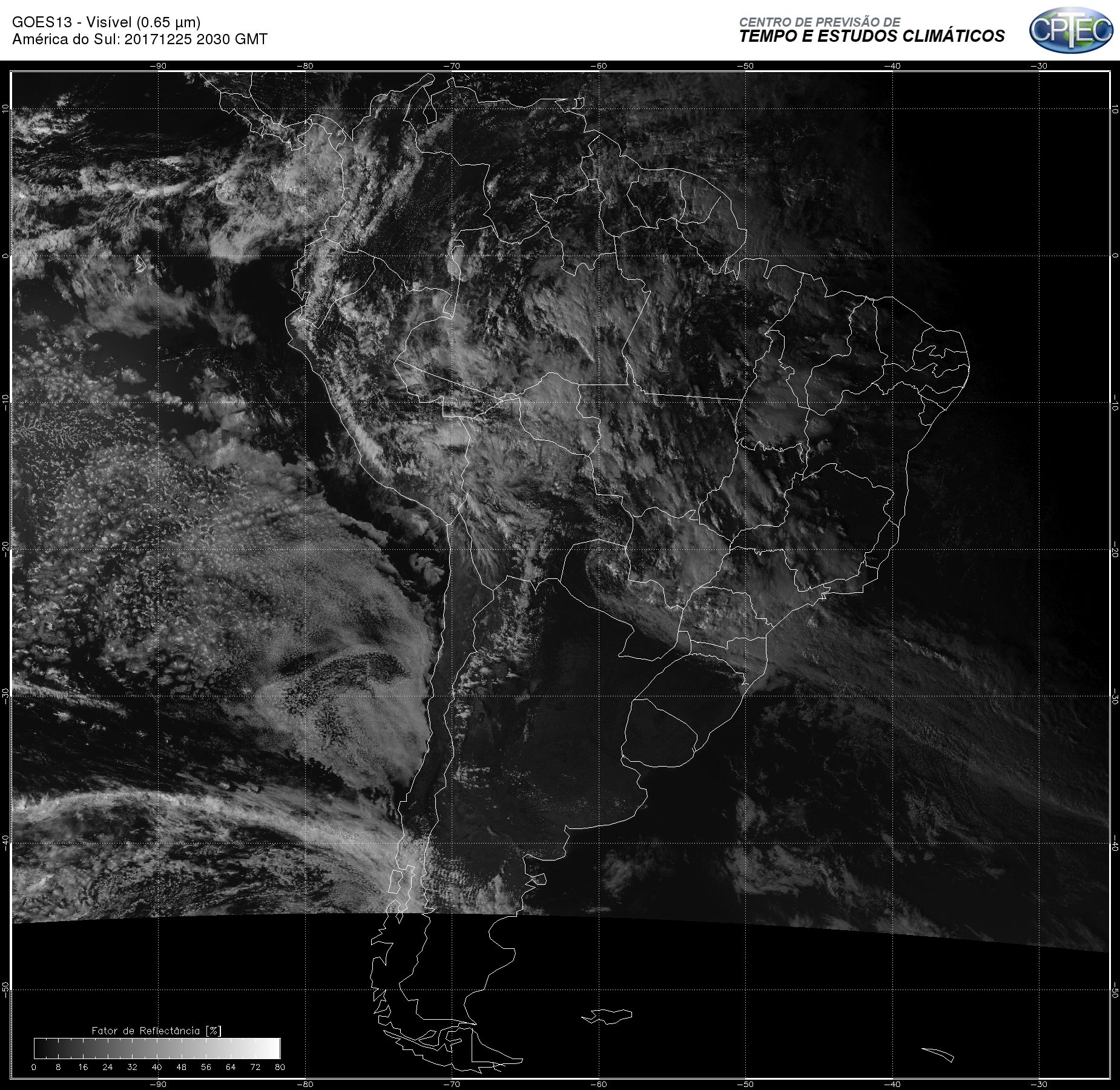Click the '-70' longitude label at top

coord(452,66)
